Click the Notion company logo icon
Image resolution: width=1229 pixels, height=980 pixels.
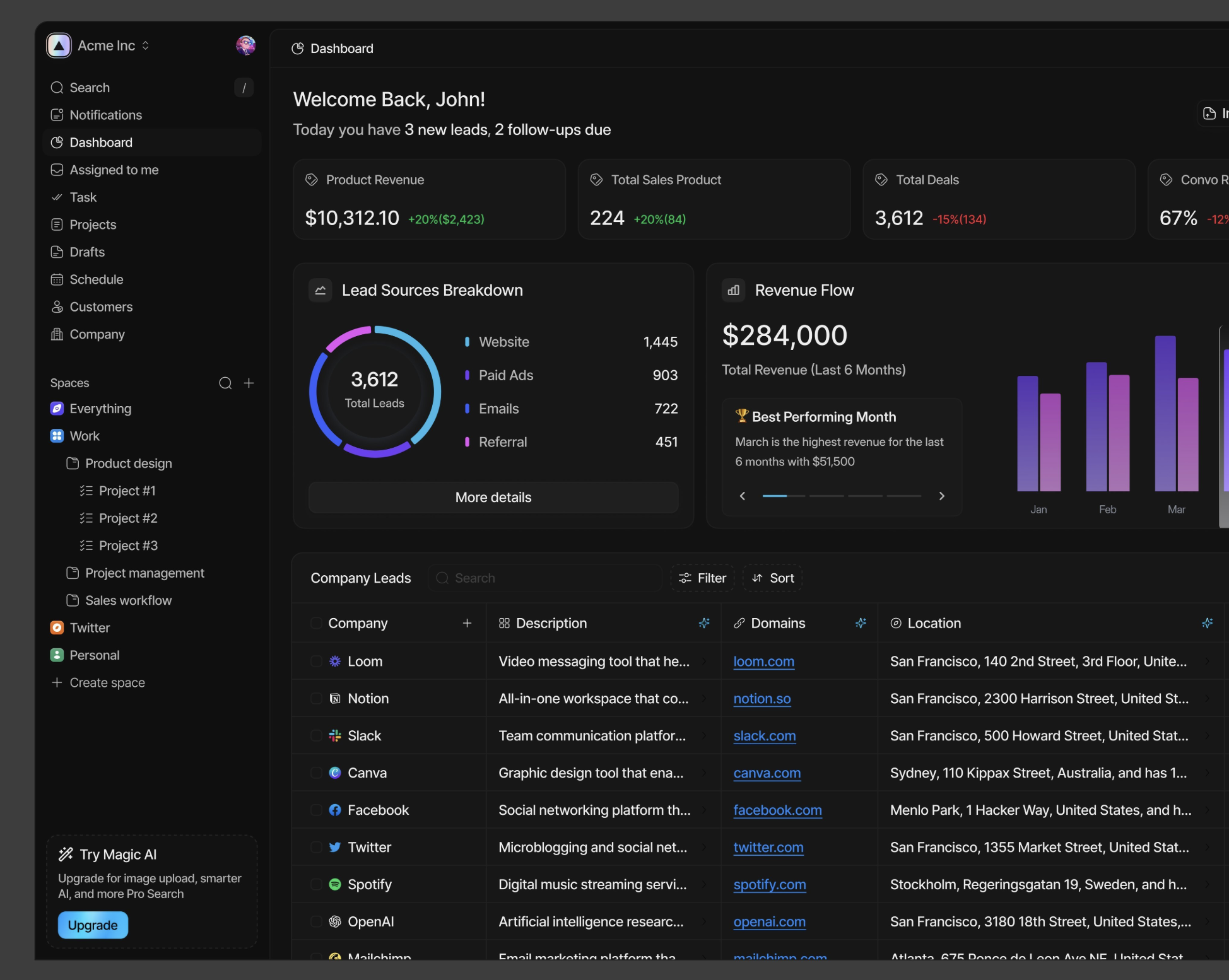click(x=335, y=698)
